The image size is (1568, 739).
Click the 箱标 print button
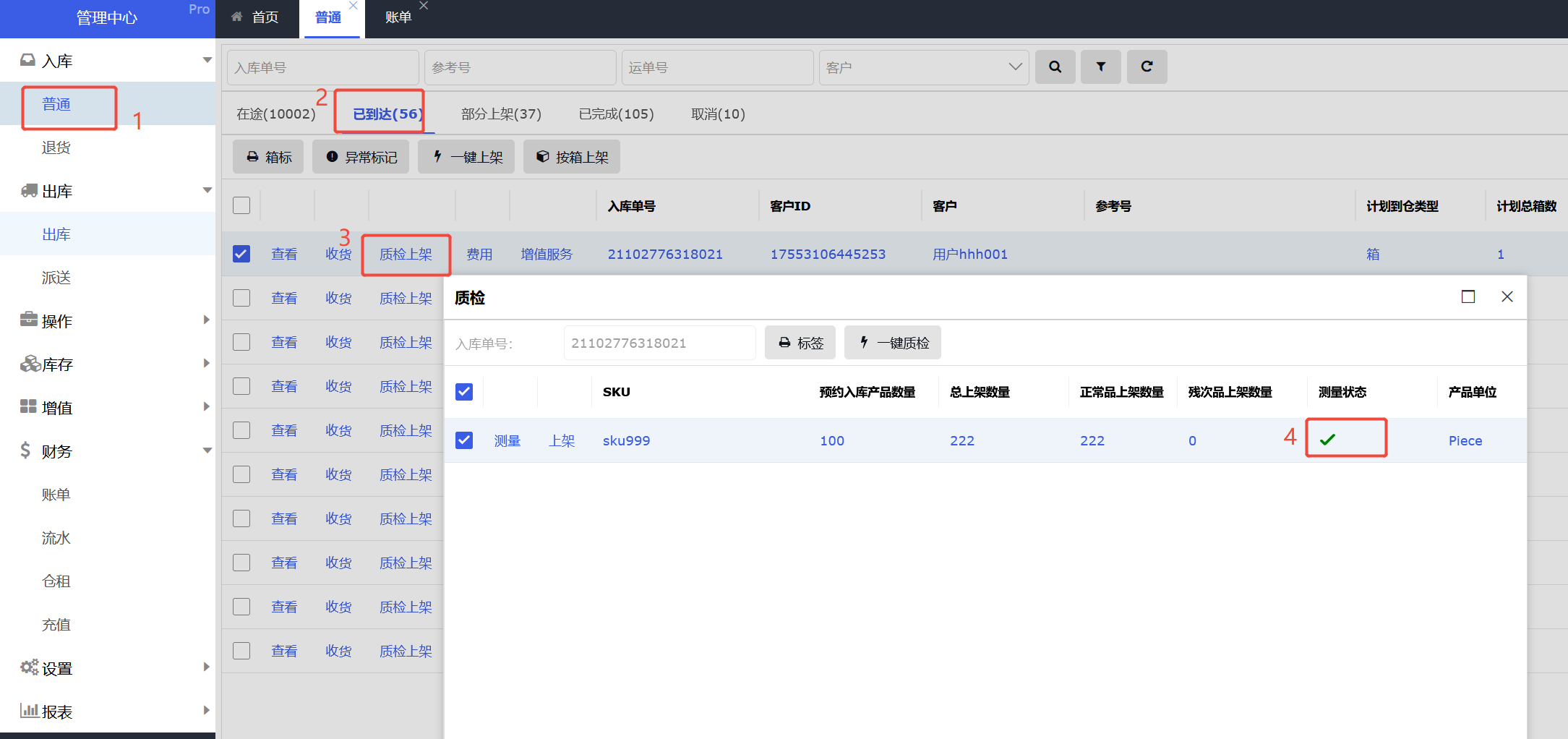tap(269, 157)
